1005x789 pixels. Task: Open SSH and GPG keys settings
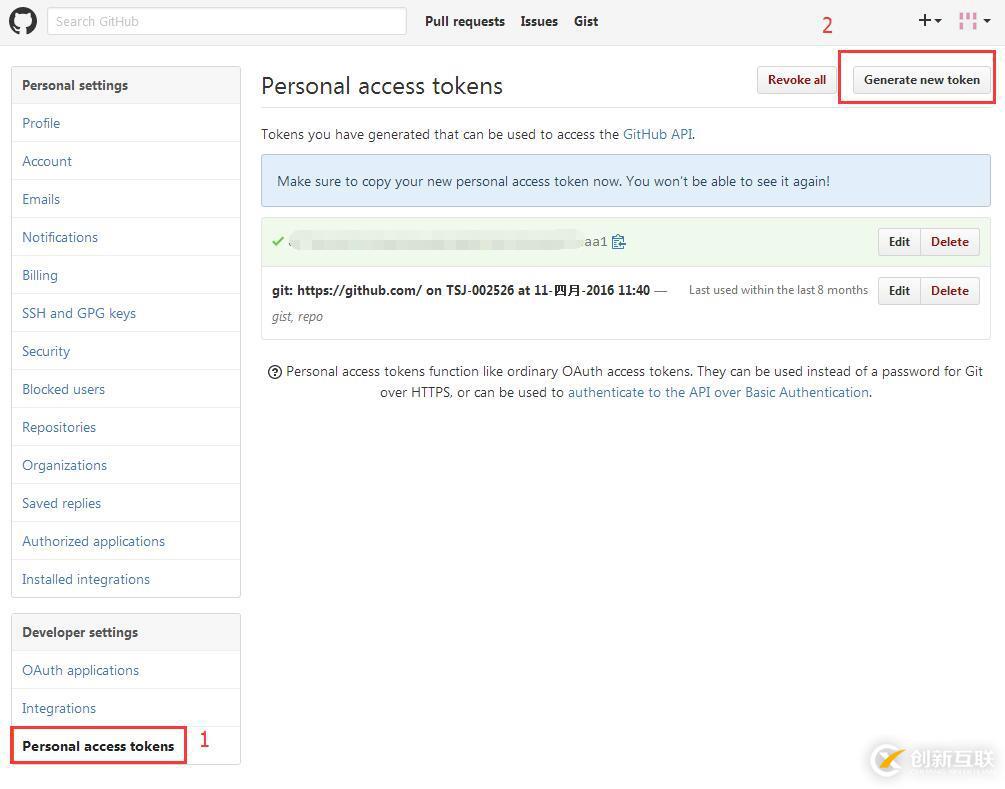79,313
